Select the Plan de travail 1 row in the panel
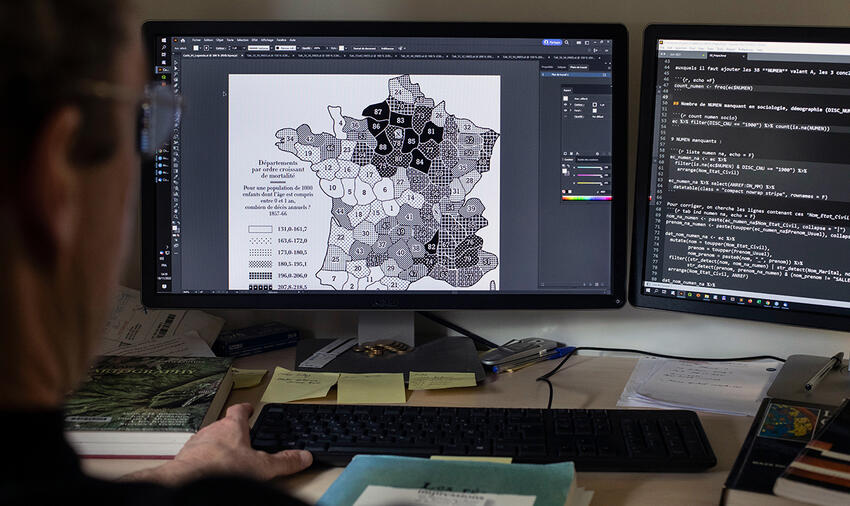850x506 pixels. tap(576, 75)
